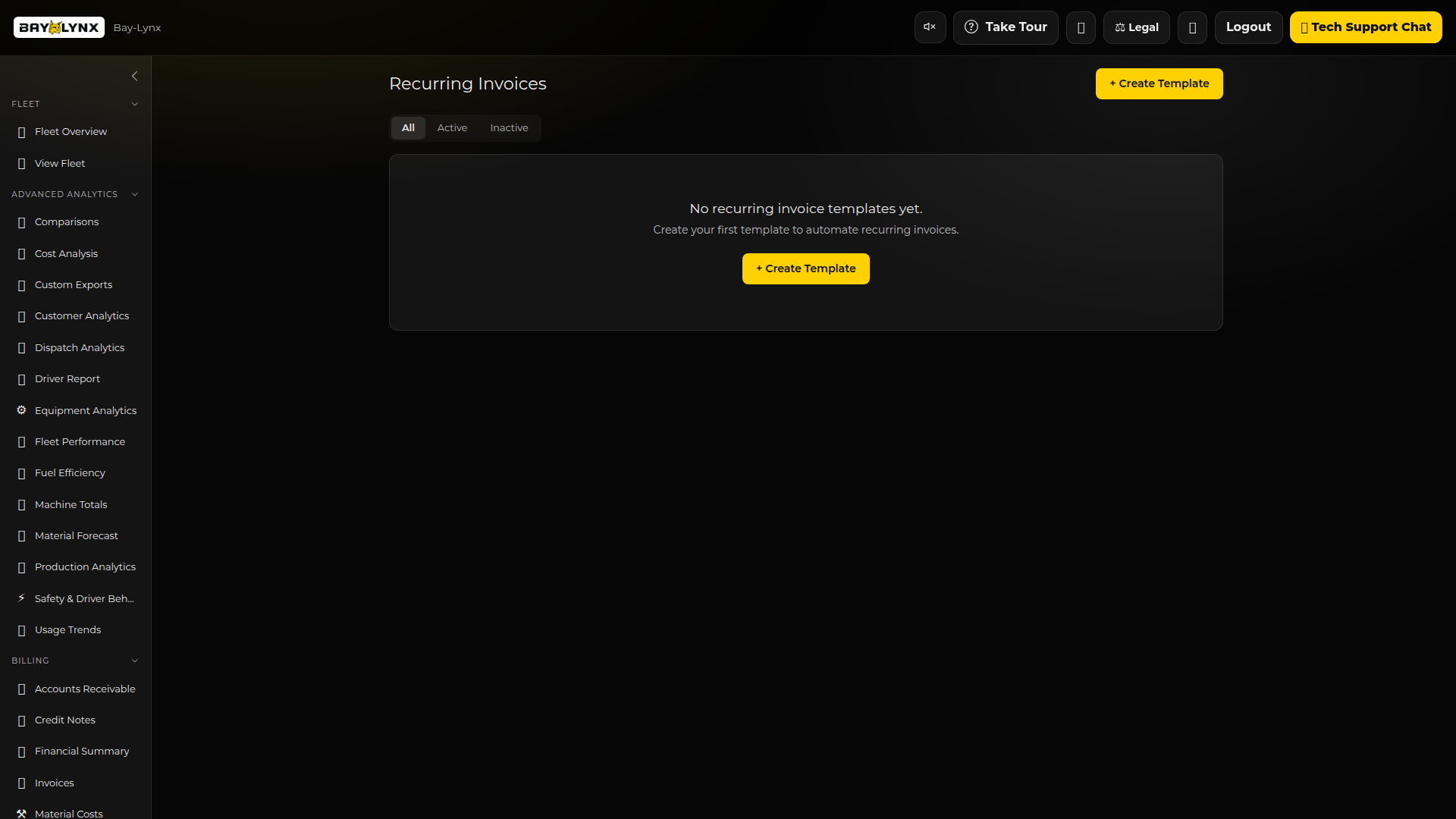Start the Take Tour walkthrough
This screenshot has height=819, width=1456.
pyautogui.click(x=1005, y=27)
